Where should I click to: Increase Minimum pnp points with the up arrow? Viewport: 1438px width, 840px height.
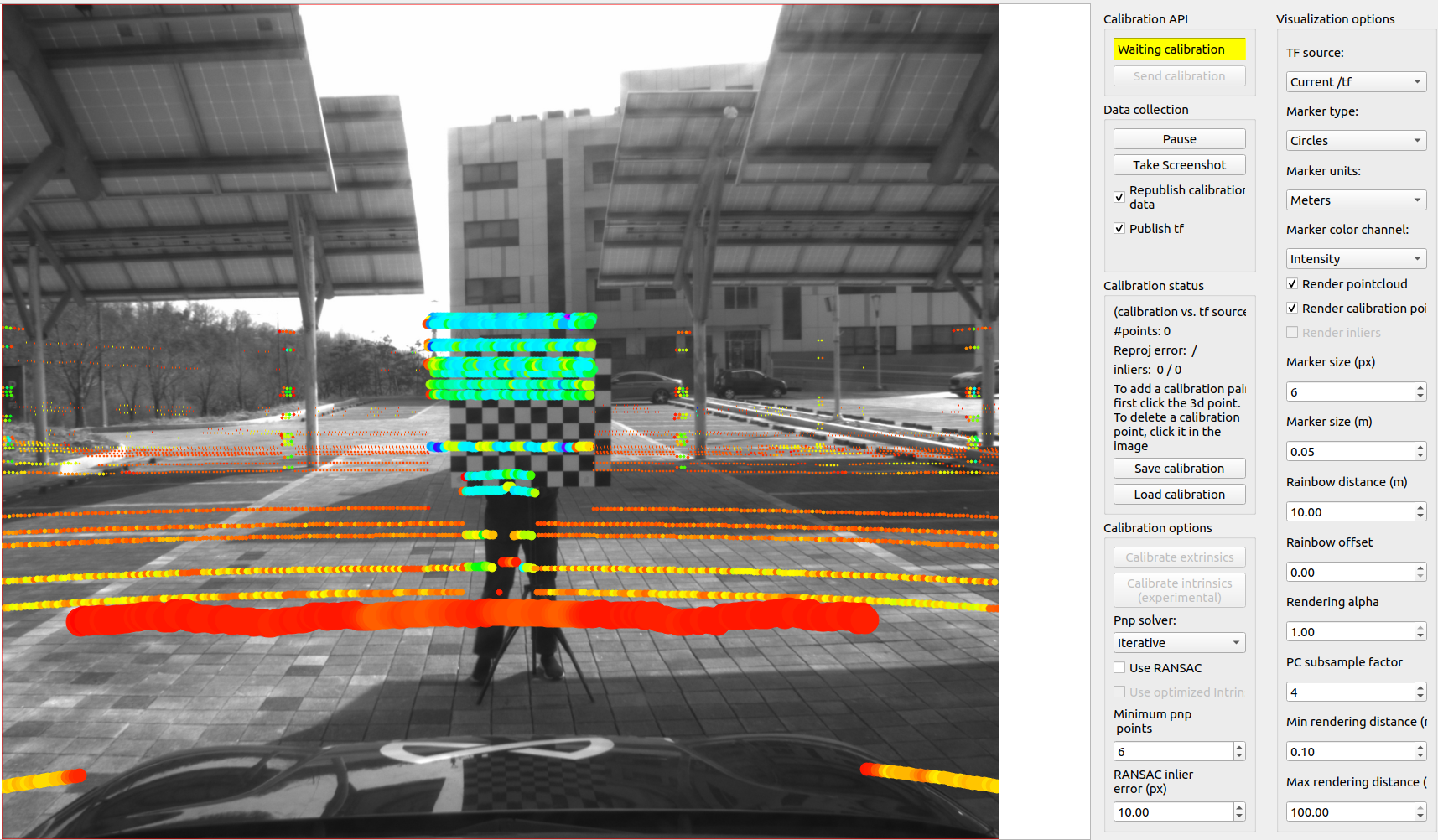[1239, 747]
